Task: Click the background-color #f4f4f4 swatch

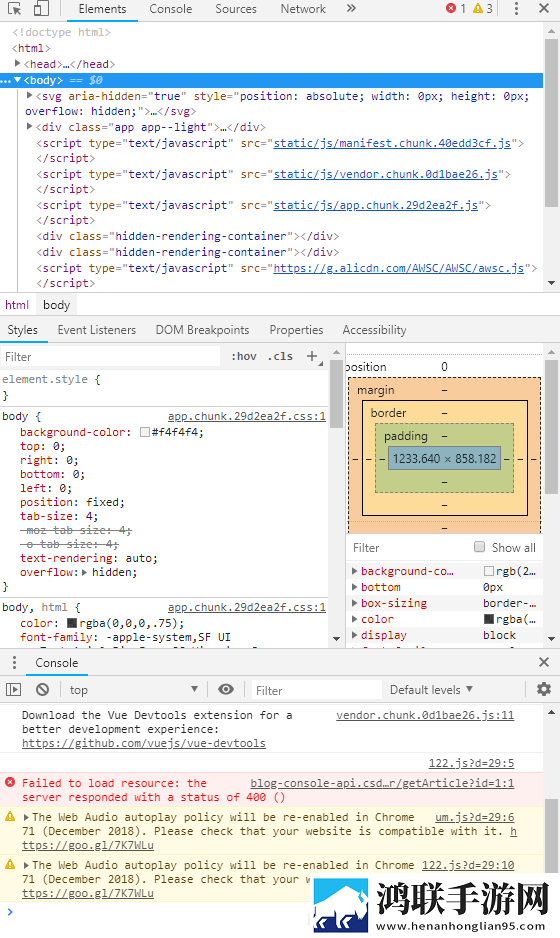Action: pyautogui.click(x=144, y=432)
